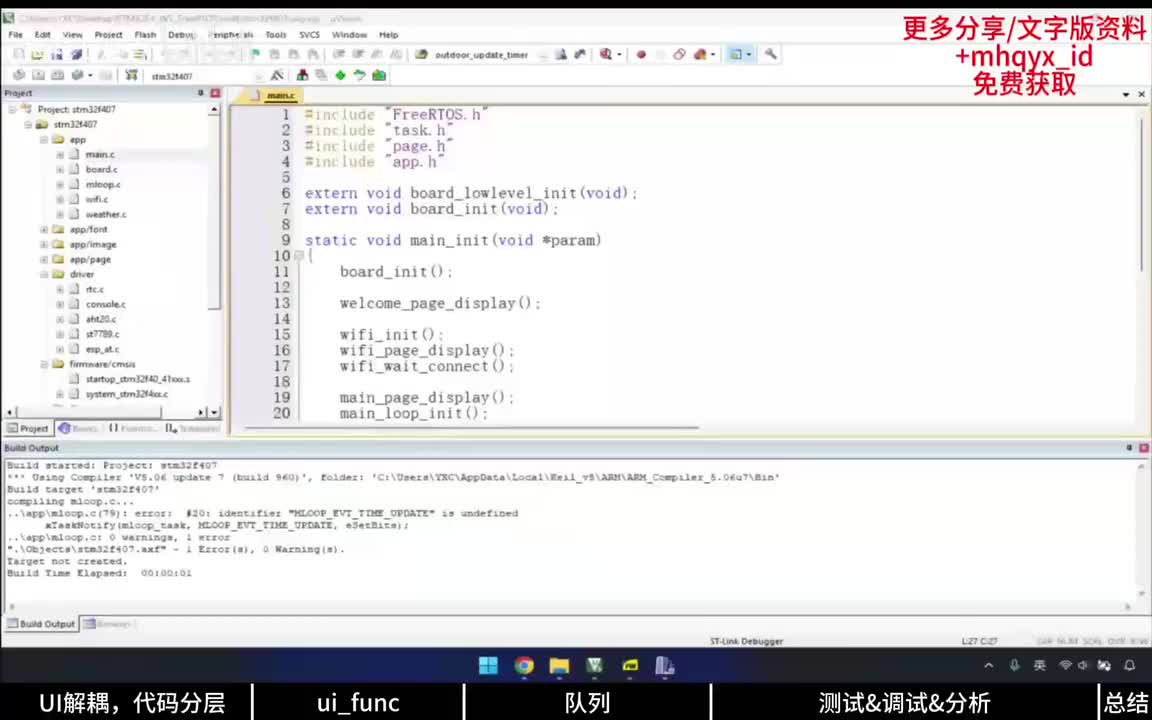Open Options for Target icon
Image resolution: width=1152 pixels, height=720 pixels.
click(277, 76)
